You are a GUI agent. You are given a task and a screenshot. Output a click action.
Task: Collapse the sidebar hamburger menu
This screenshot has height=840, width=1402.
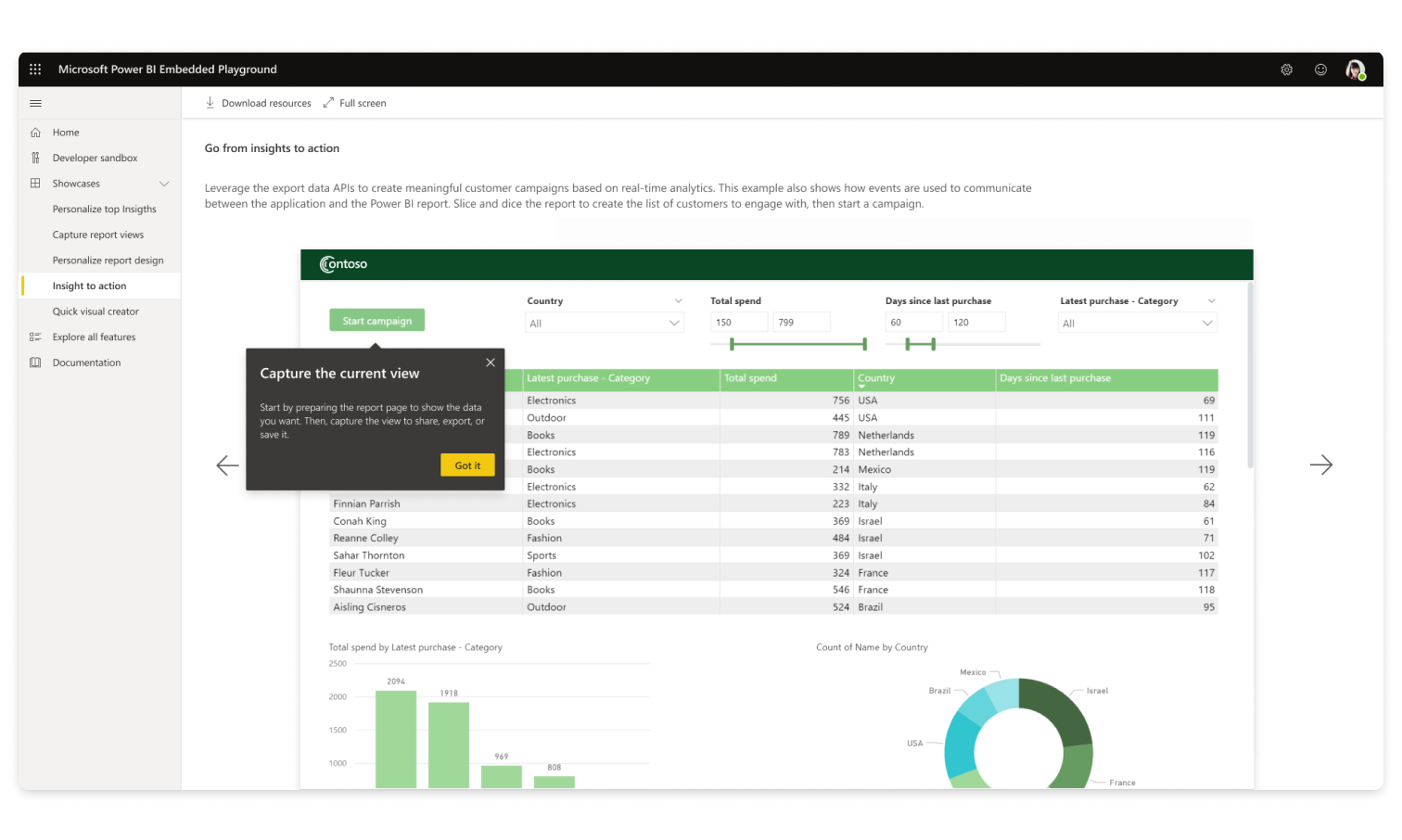35,103
